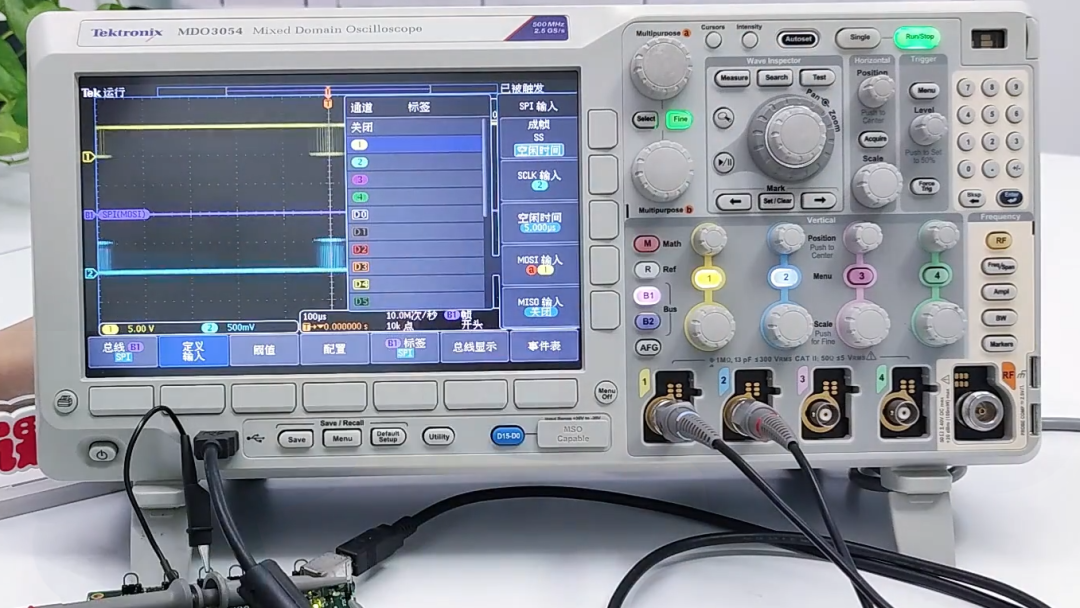
Task: Click the Horizontal Scale knob
Action: click(x=877, y=184)
